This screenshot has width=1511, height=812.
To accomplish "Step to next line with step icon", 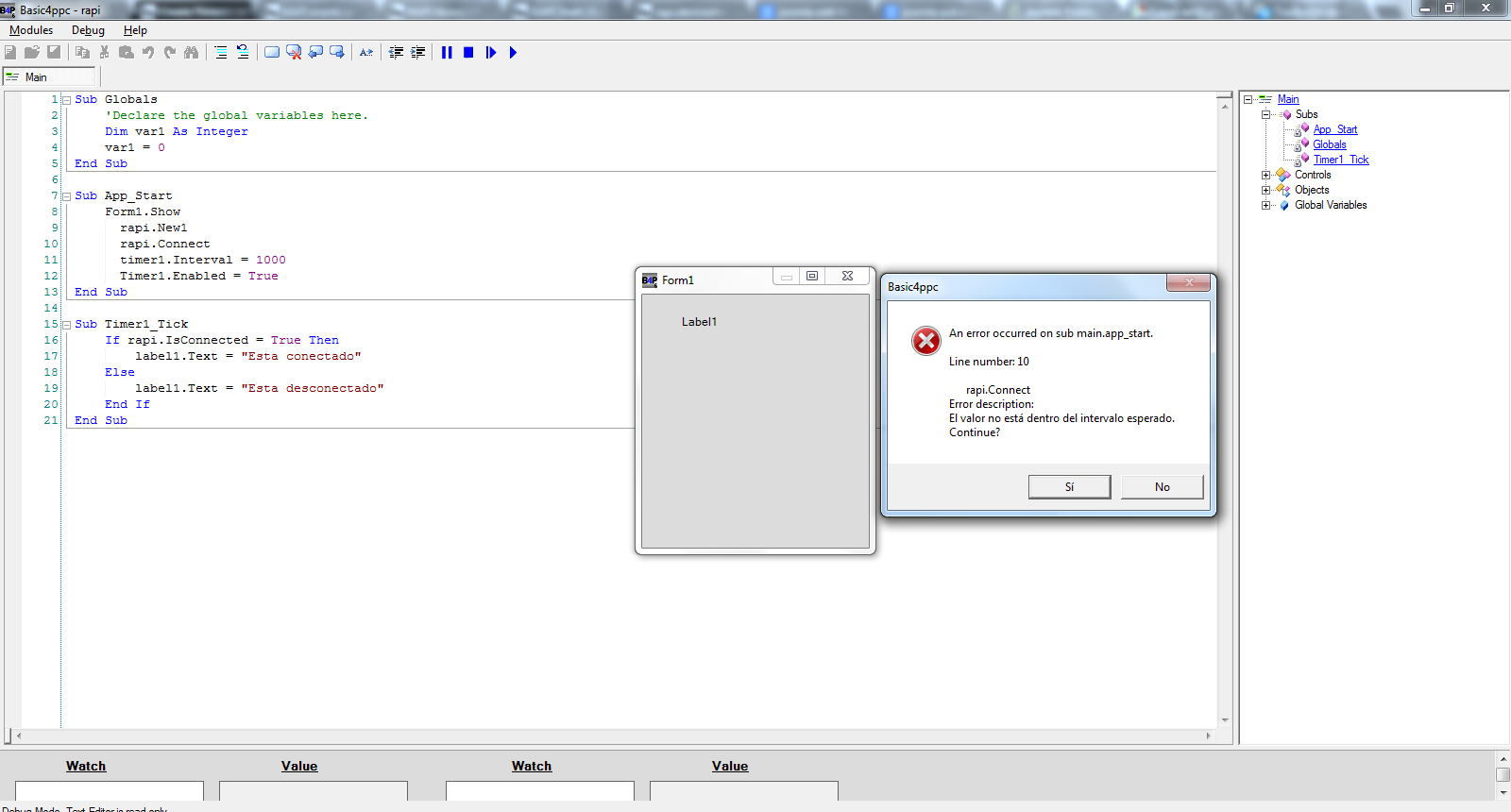I will (x=491, y=53).
